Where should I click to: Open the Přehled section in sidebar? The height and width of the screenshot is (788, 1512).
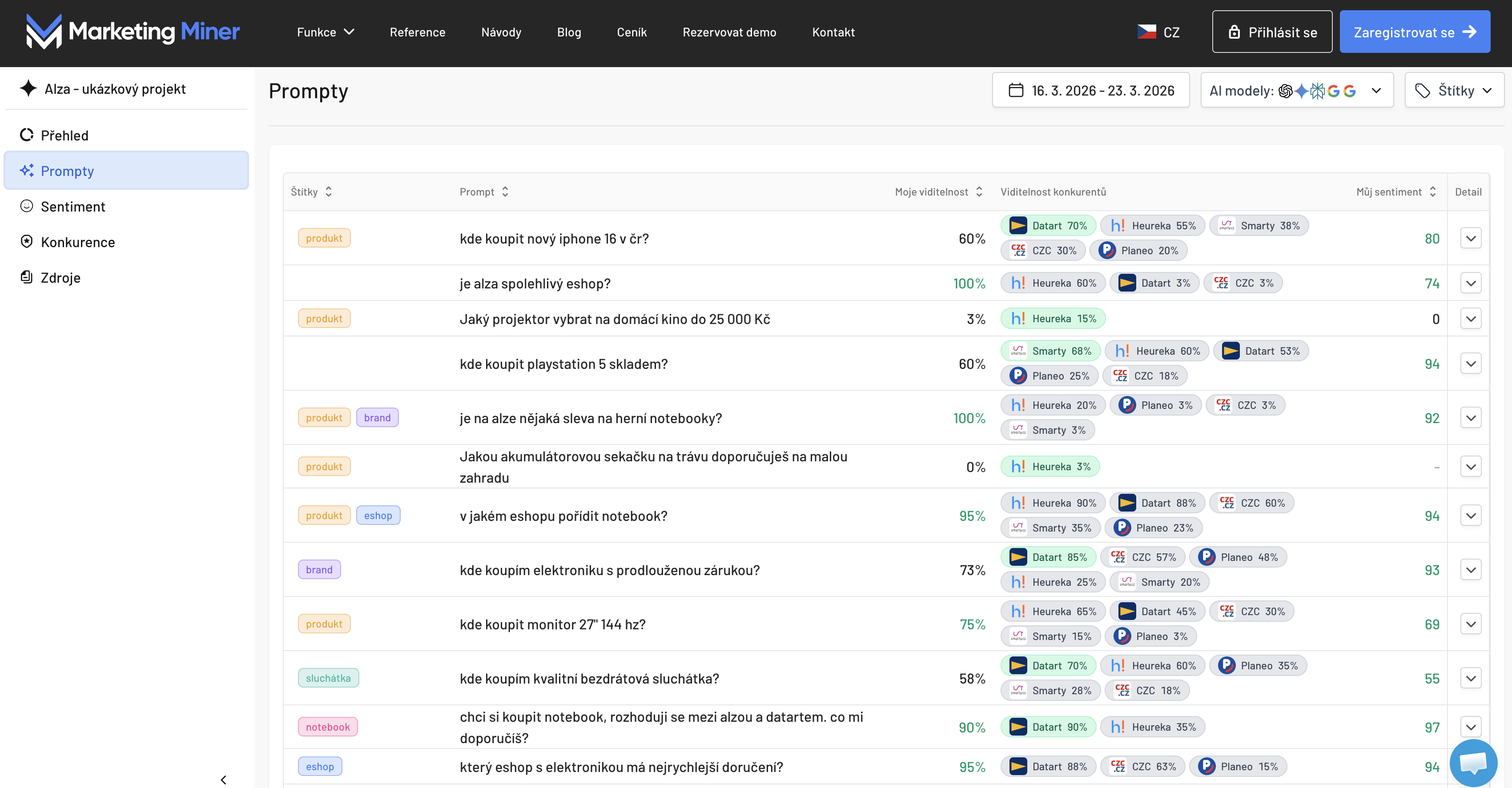pyautogui.click(x=64, y=135)
